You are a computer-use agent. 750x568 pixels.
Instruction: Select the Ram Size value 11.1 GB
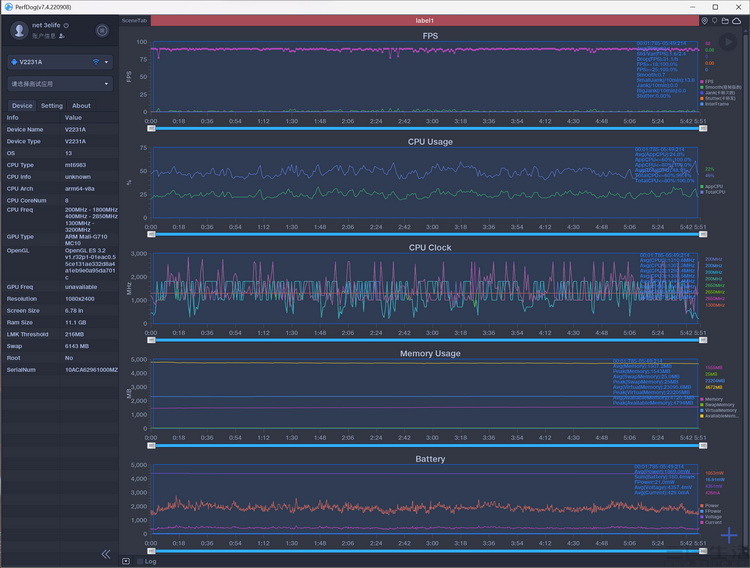[76, 323]
